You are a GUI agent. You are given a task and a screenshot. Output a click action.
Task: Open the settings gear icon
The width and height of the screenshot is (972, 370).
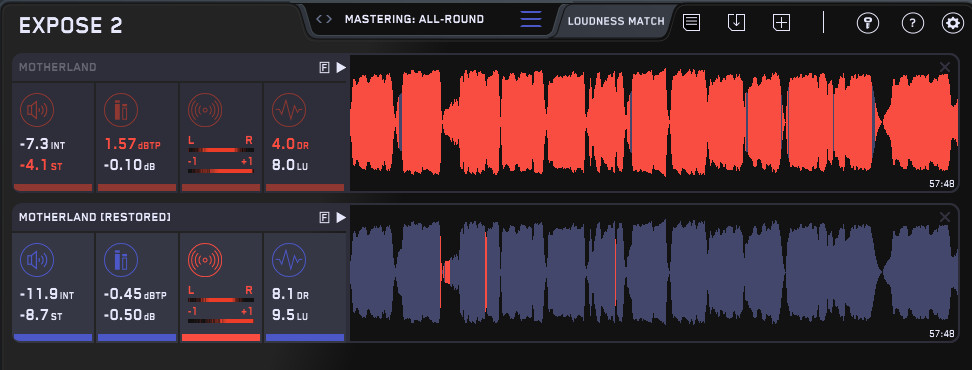tap(952, 24)
